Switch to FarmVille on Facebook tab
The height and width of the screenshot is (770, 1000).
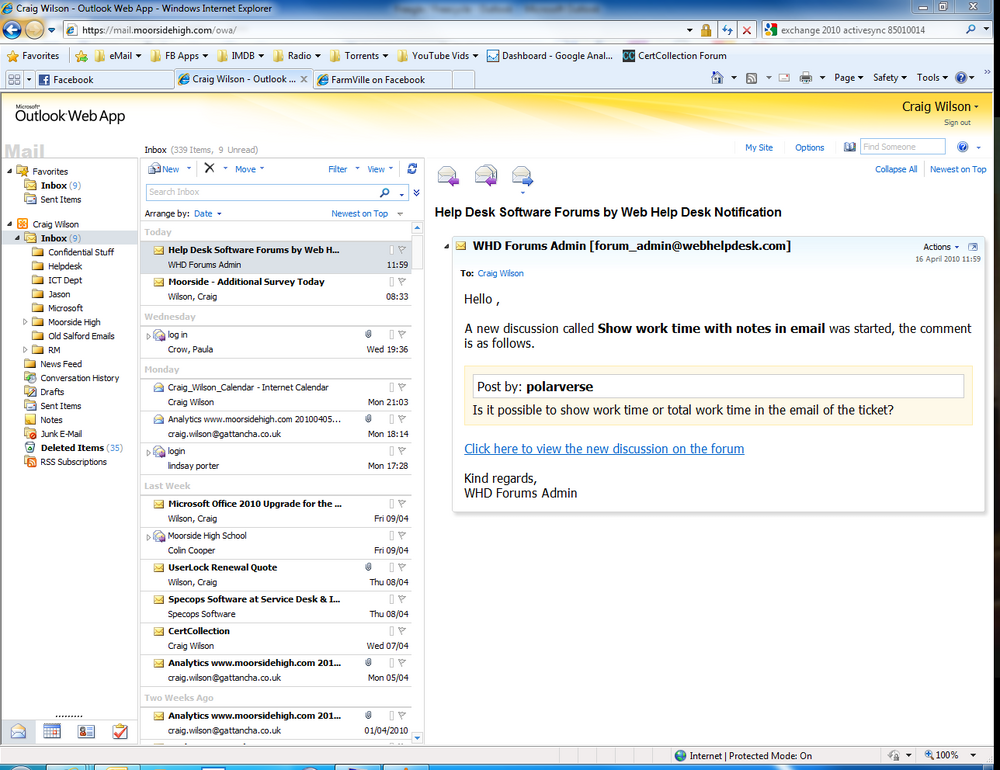point(383,79)
